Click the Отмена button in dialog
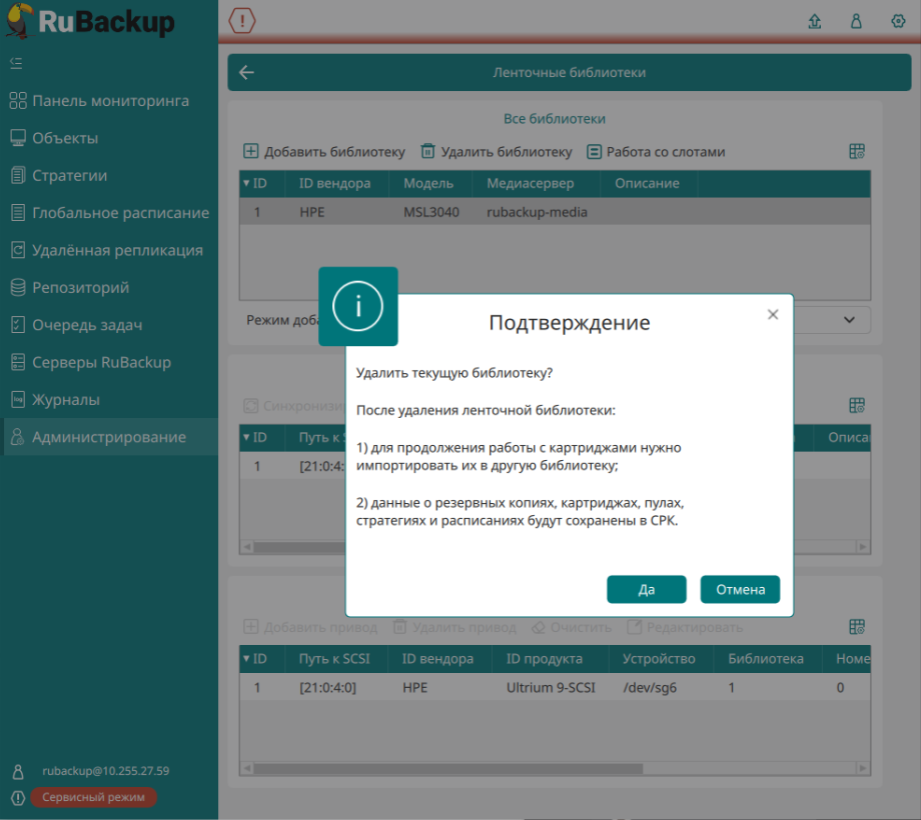The width and height of the screenshot is (921, 820). point(739,589)
